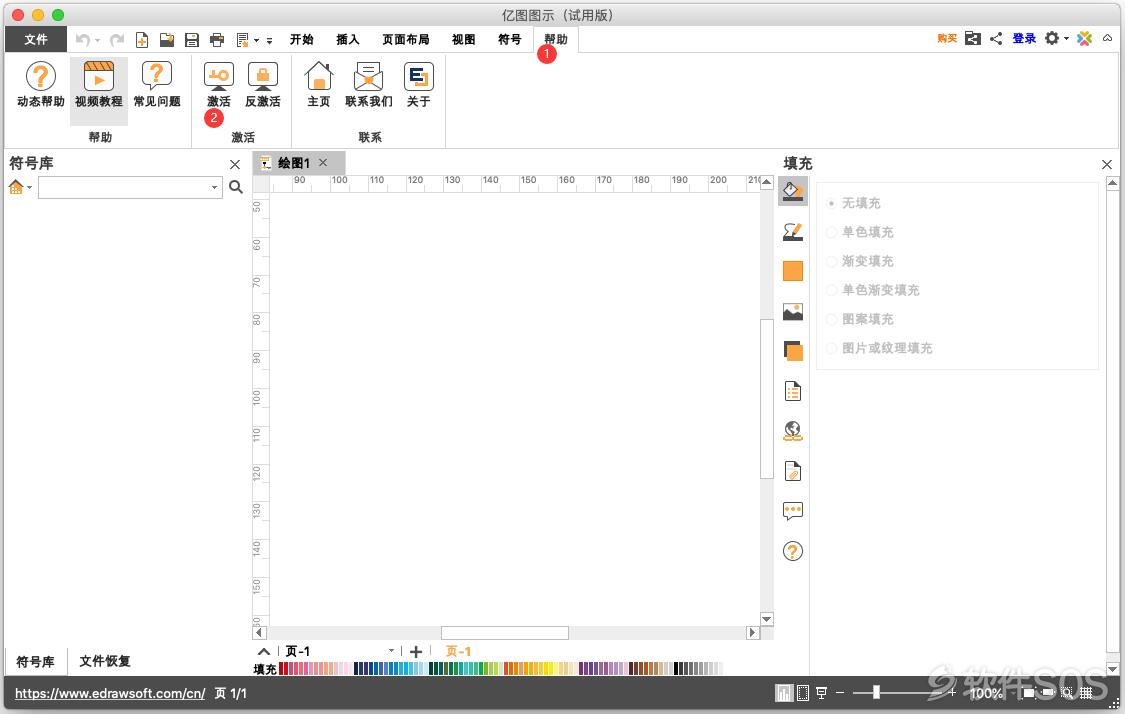Click the horizontal scrollbar thumb under canvas
The image size is (1125, 714).
504,633
